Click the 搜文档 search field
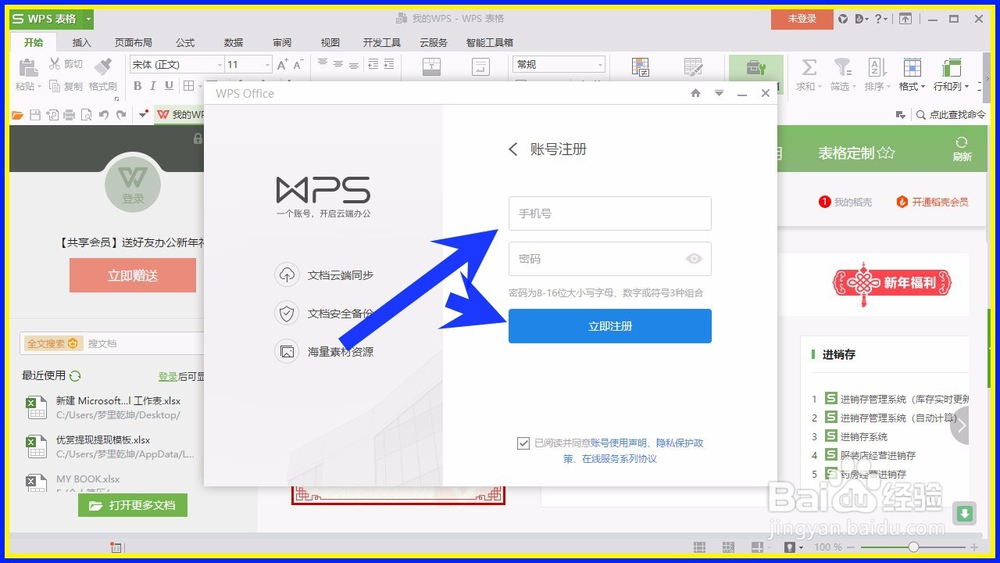1000x563 pixels. point(145,343)
